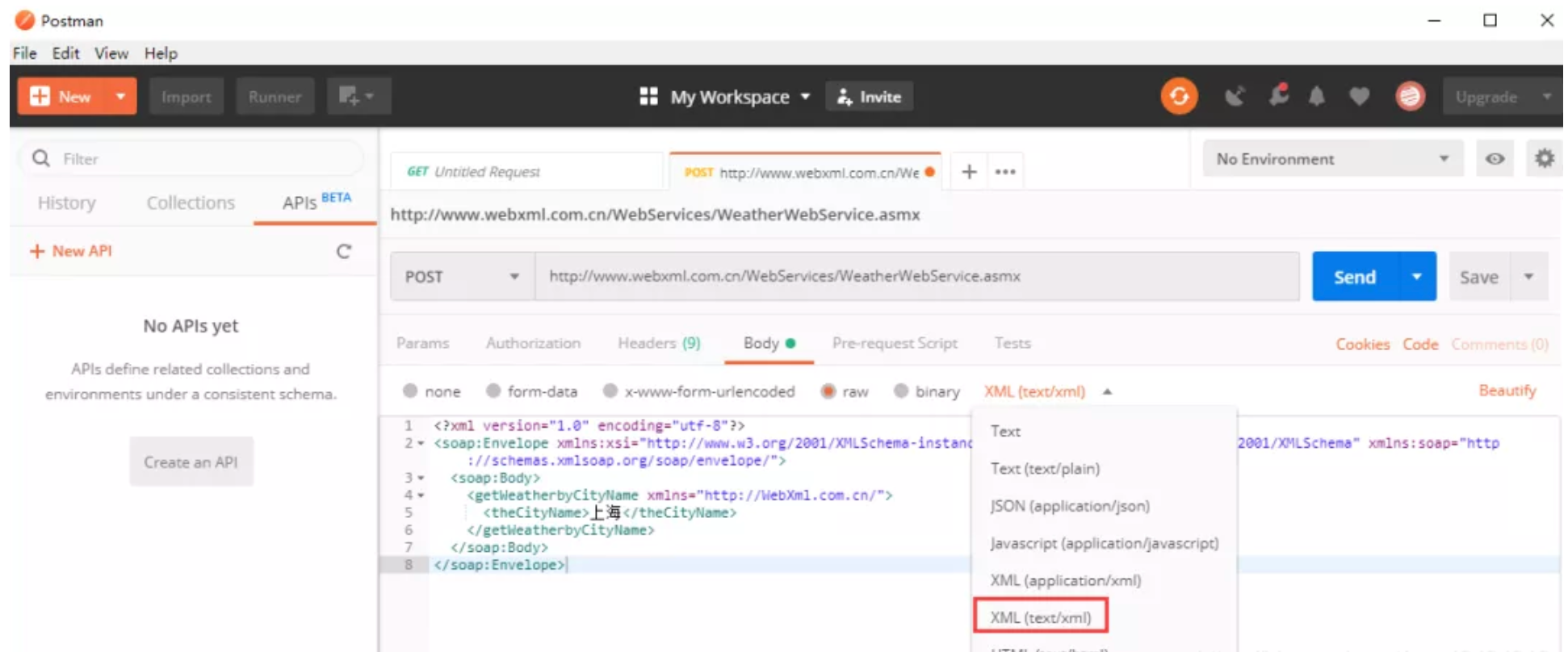Open the tab options ellipsis menu
This screenshot has height=652, width=1568.
click(x=1005, y=172)
